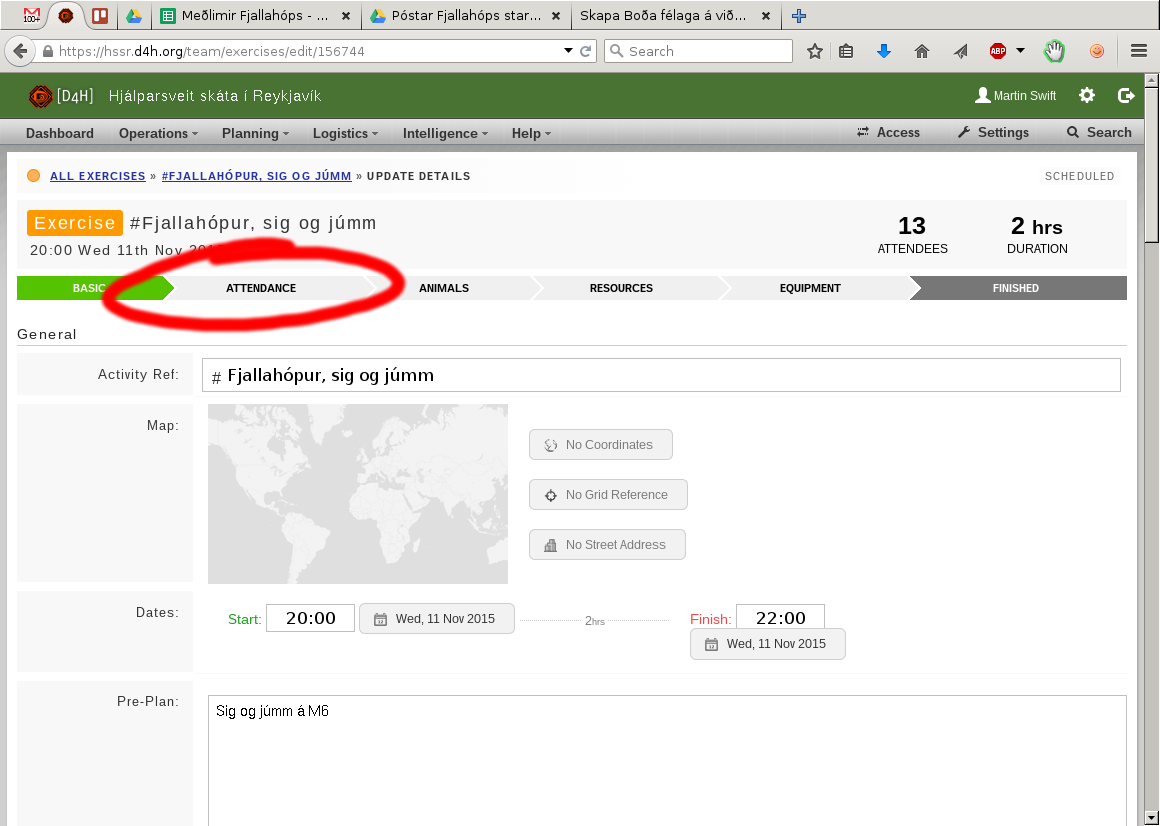Click the No Street Address button
1160x826 pixels.
click(607, 545)
